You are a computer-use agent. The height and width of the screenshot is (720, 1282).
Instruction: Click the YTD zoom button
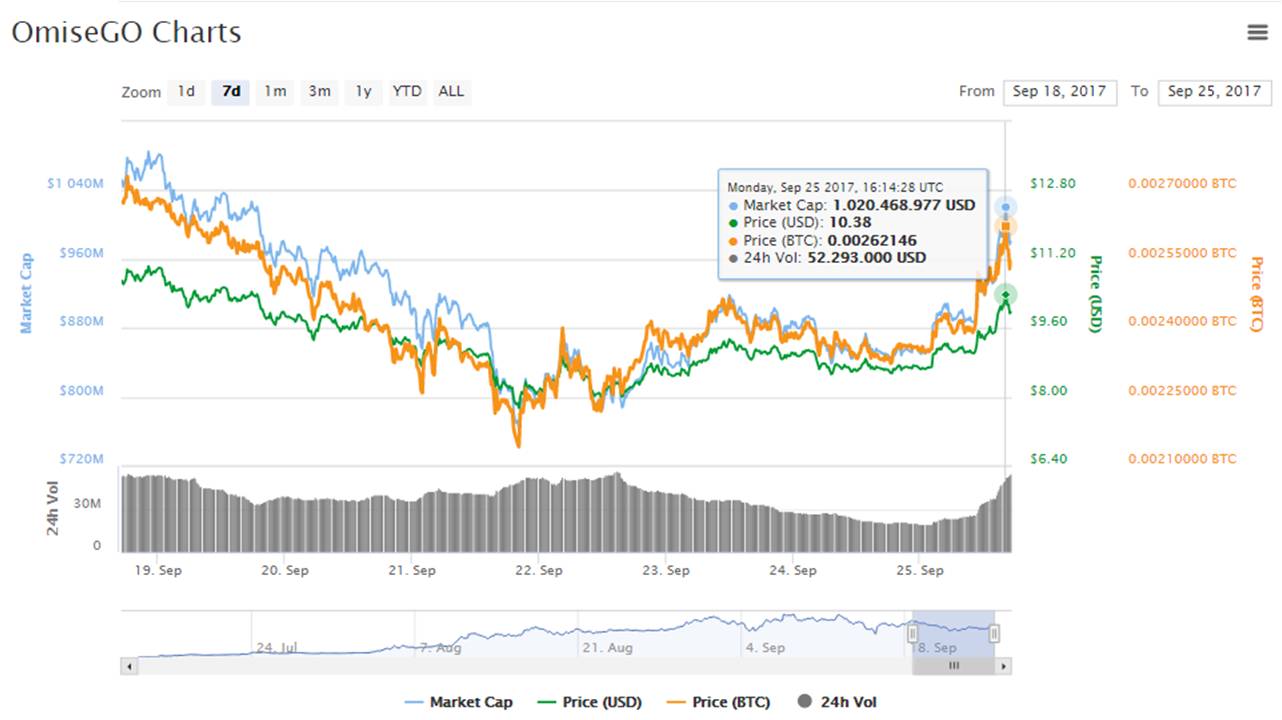click(407, 91)
